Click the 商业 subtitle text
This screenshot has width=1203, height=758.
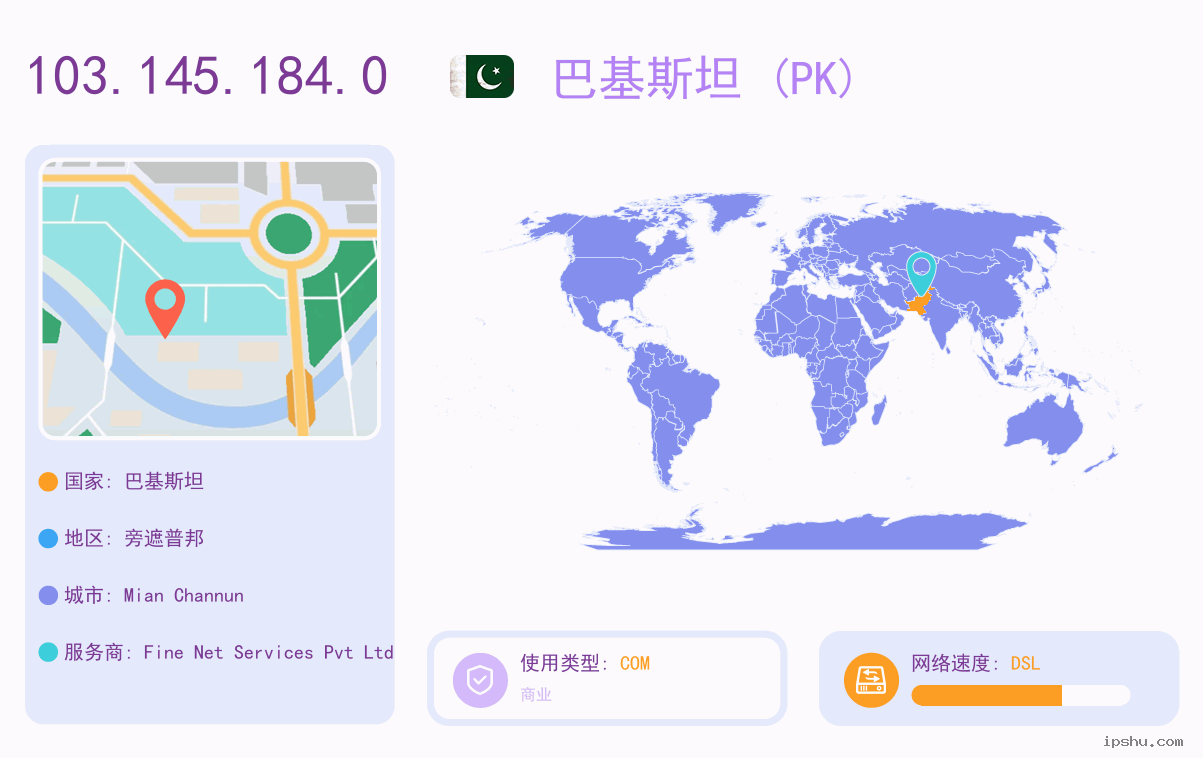point(536,695)
